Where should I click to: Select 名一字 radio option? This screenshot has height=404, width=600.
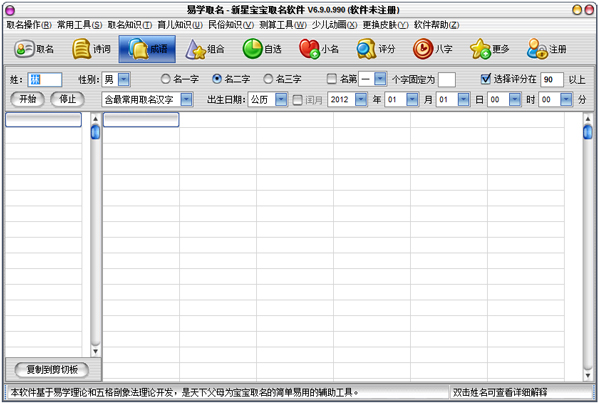pos(165,79)
